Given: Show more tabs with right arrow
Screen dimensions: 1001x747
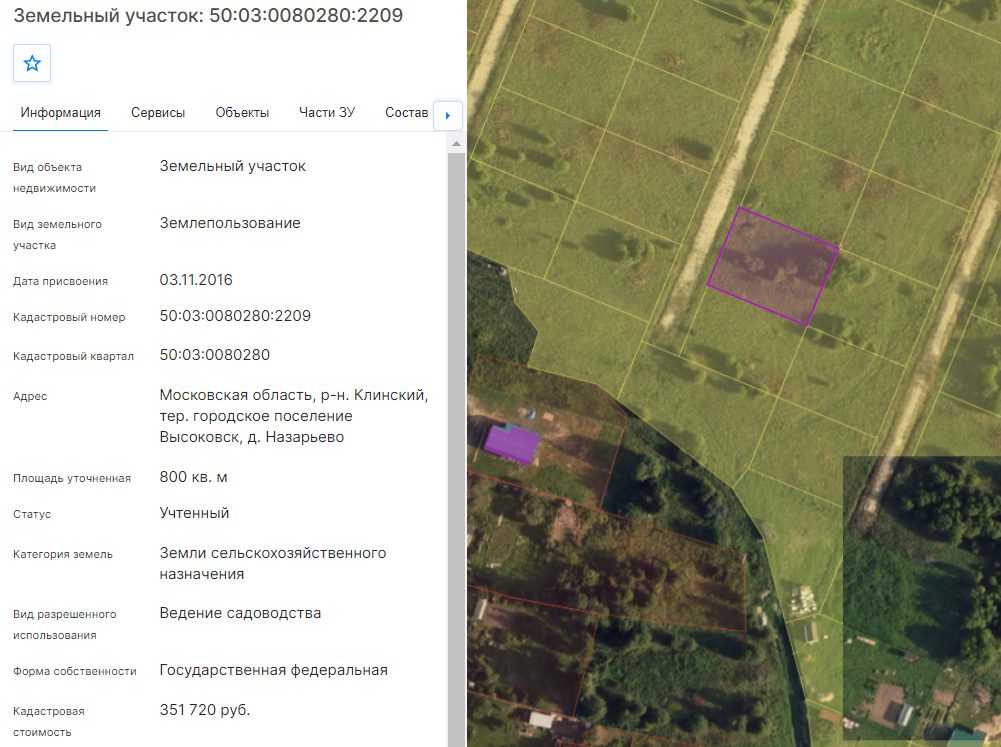Looking at the screenshot, I should click(448, 116).
